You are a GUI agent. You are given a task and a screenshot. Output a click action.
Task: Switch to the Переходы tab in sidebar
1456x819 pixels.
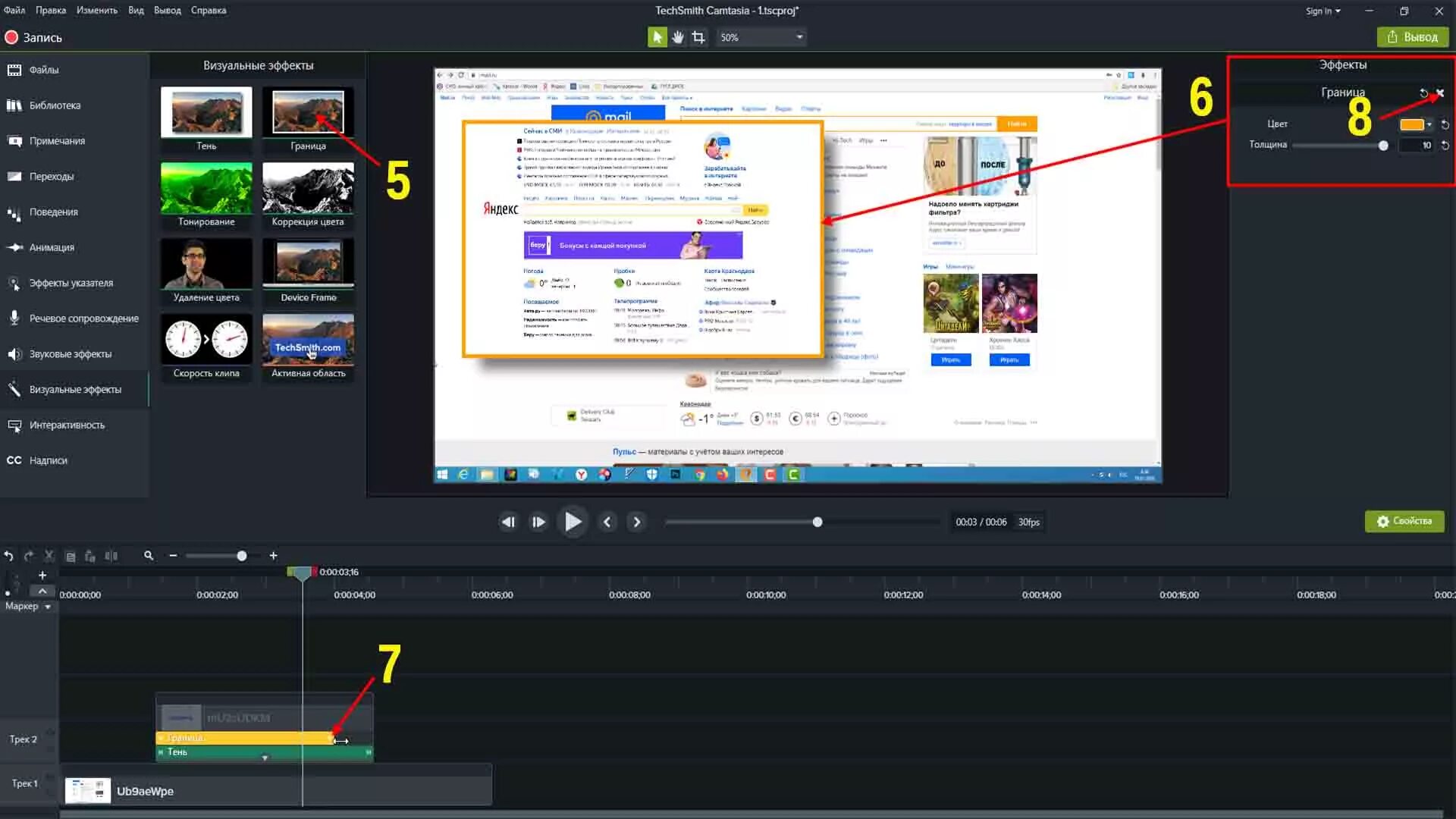coord(52,177)
